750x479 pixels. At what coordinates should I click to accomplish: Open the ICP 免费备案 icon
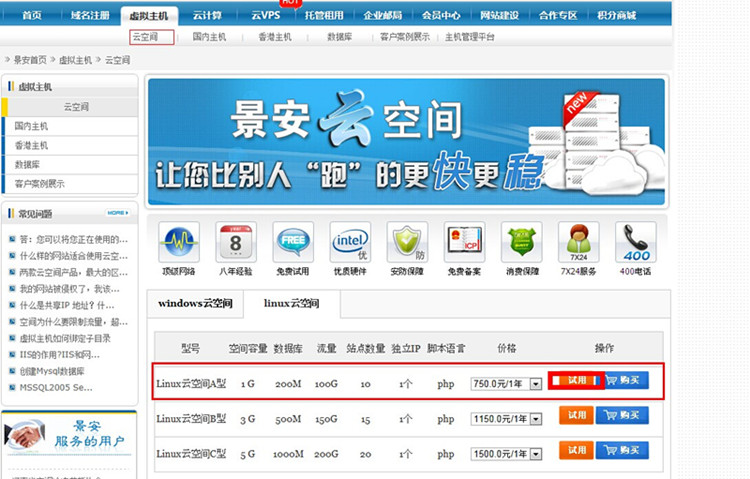464,243
